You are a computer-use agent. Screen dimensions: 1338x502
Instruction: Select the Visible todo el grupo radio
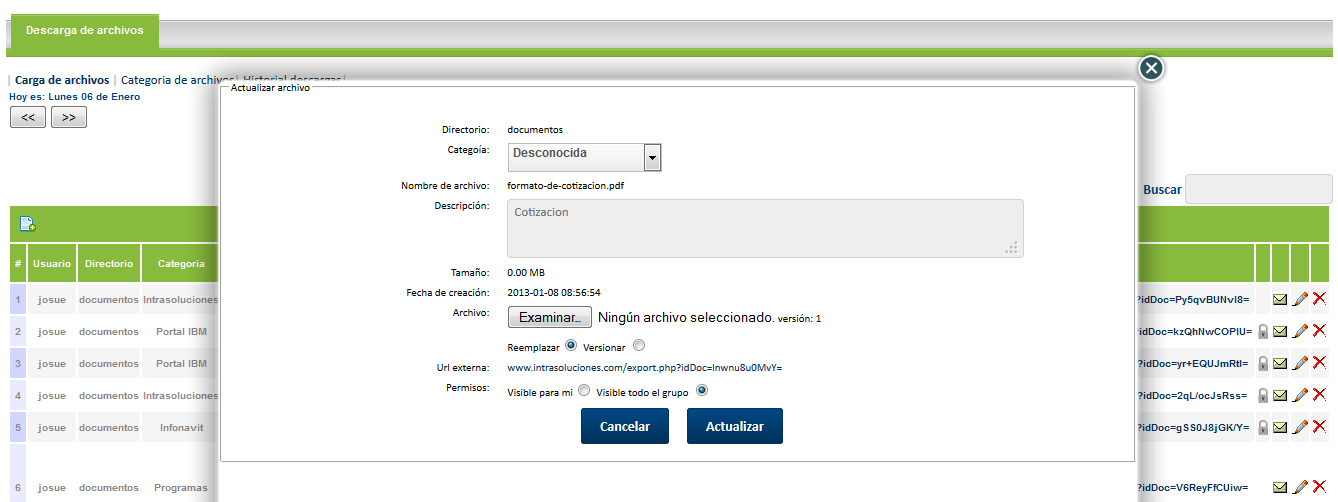point(702,391)
